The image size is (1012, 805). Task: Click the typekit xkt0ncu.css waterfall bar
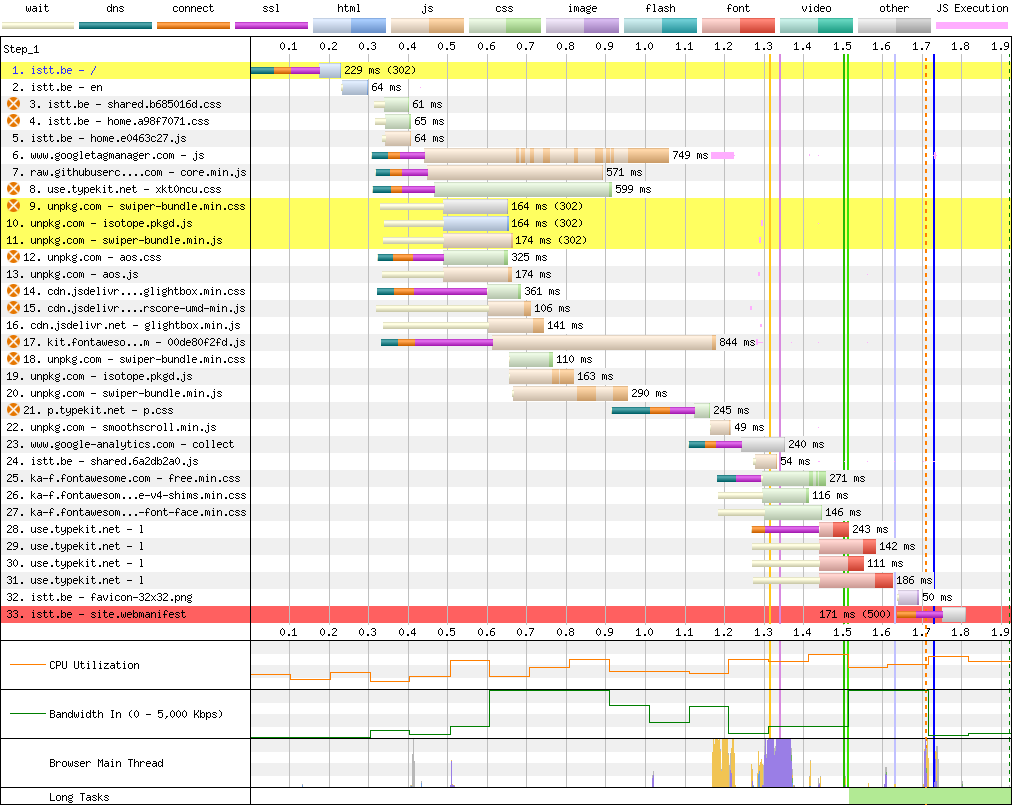(492, 189)
